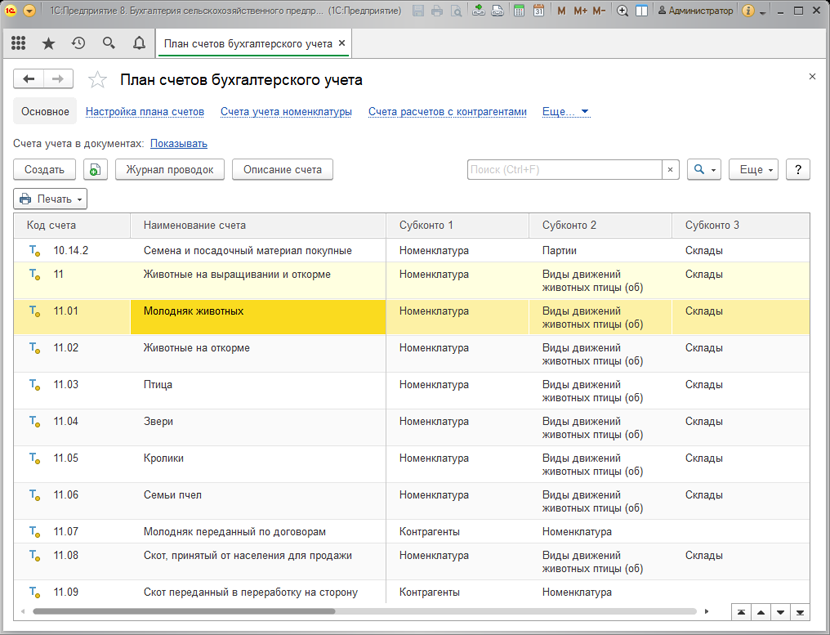Click the M- memory subtract button
The image size is (830, 635).
[x=599, y=11]
